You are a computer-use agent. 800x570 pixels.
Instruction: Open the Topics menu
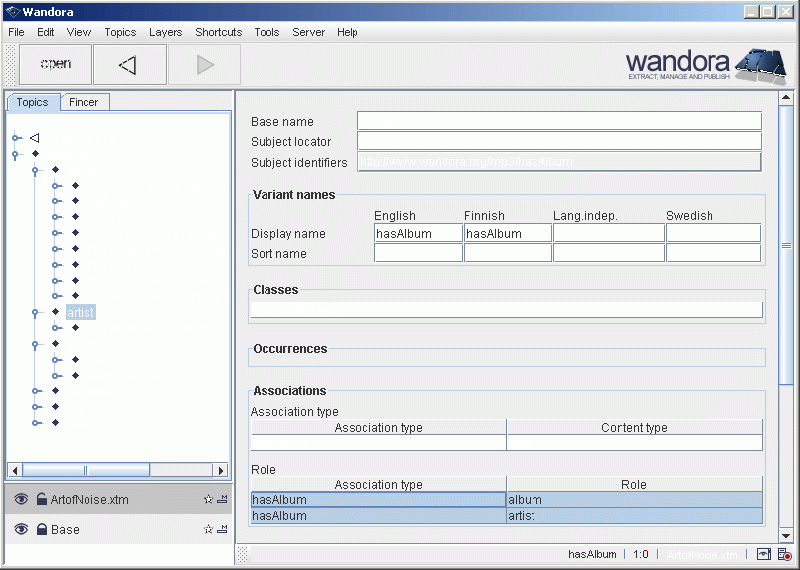point(120,32)
